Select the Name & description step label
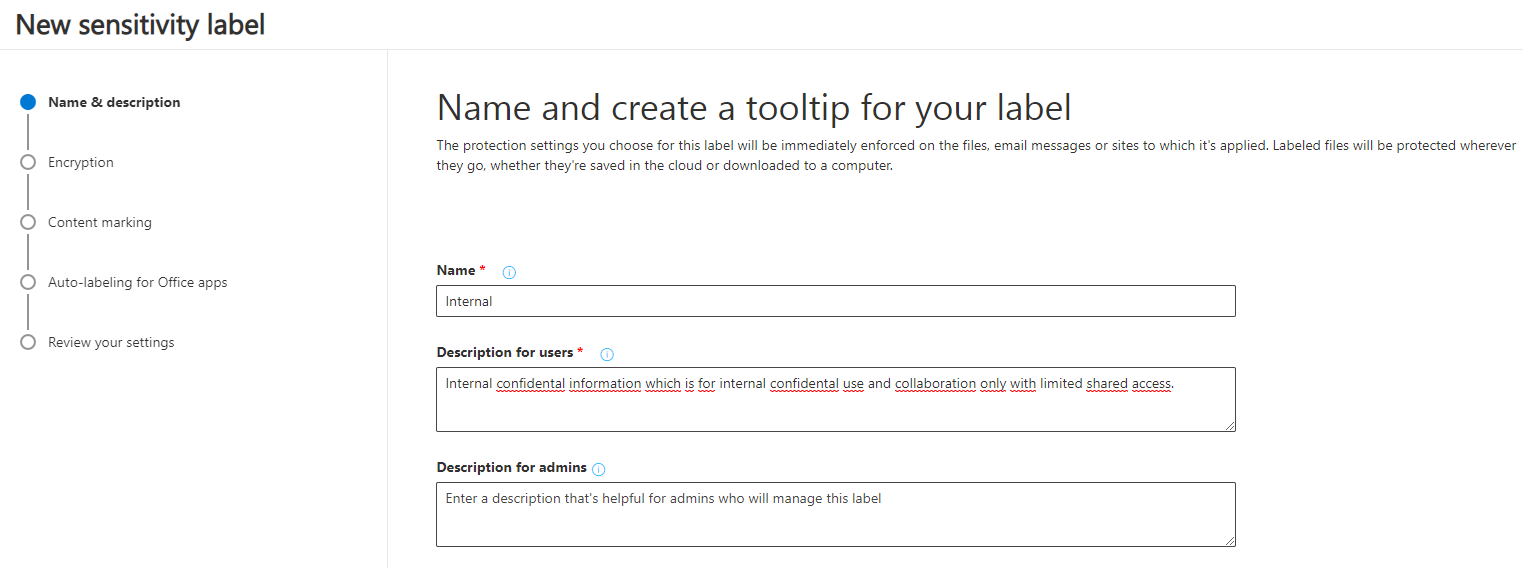1523x568 pixels. point(114,102)
